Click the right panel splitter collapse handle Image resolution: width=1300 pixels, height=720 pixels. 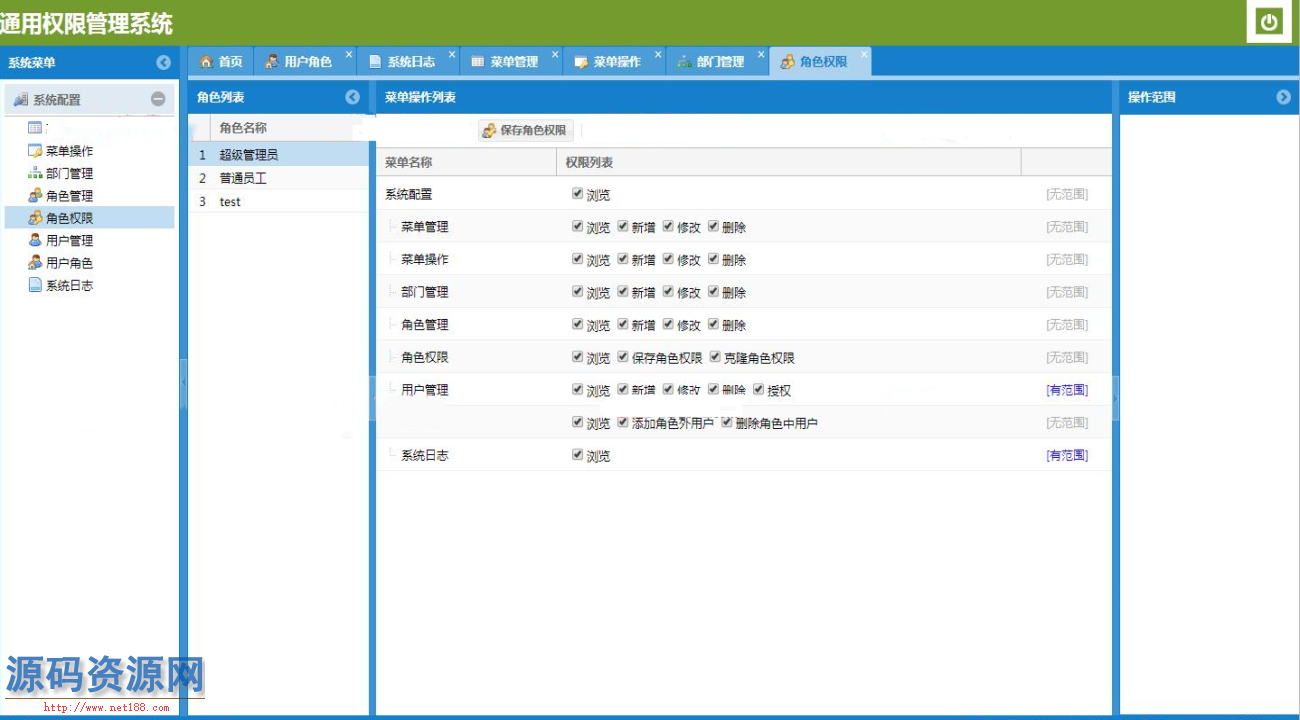tap(1116, 399)
